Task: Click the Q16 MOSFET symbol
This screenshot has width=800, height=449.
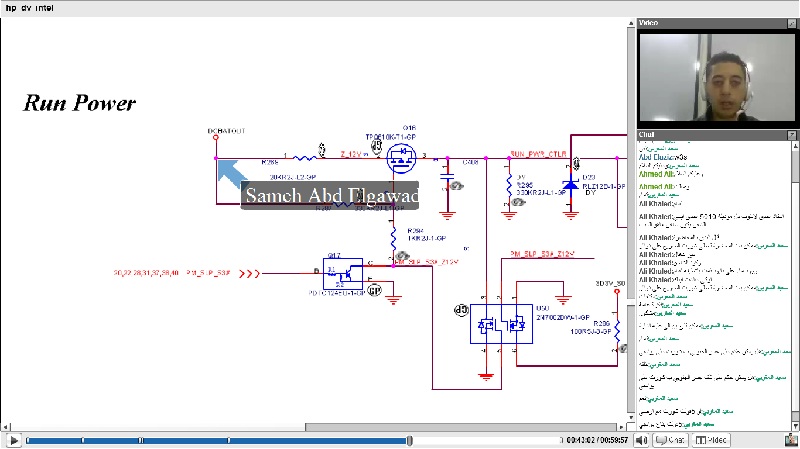Action: coord(401,159)
